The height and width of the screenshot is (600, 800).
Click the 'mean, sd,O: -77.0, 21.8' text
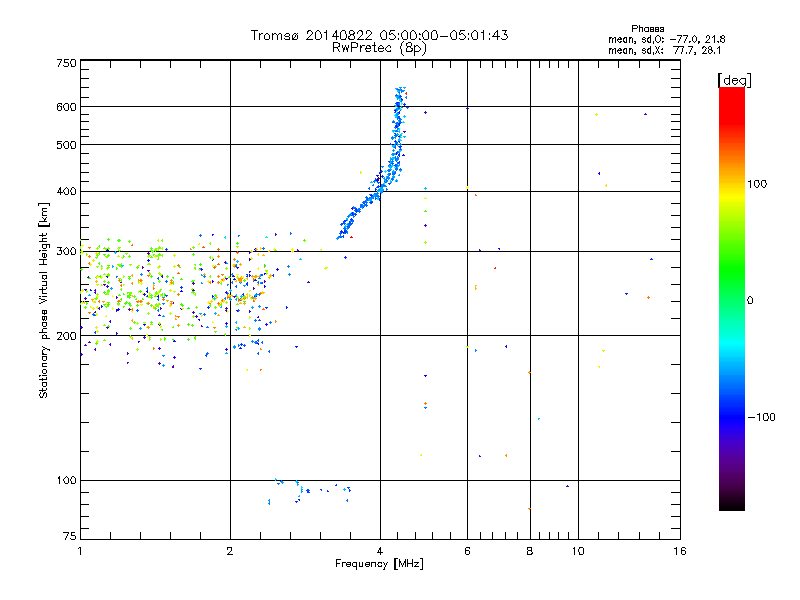click(x=666, y=39)
